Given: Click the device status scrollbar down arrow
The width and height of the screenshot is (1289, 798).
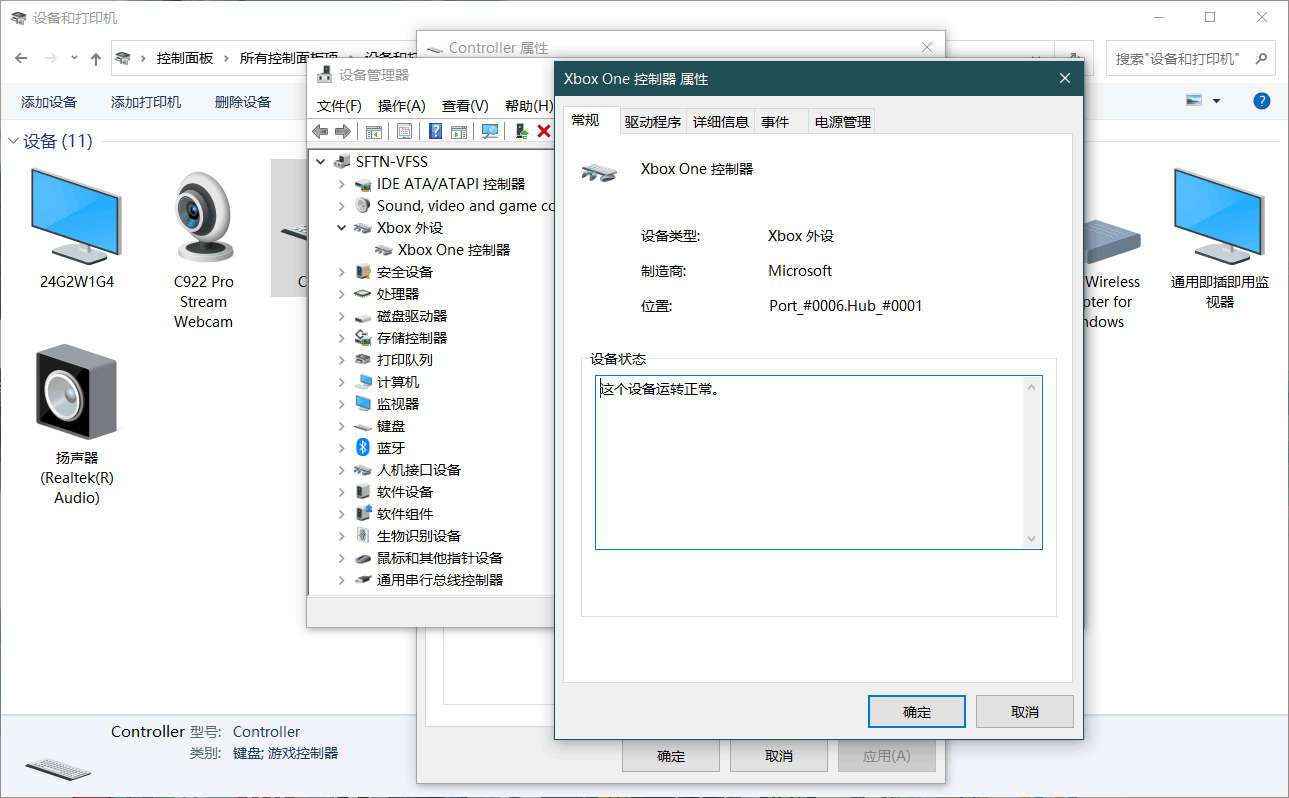Looking at the screenshot, I should tap(1032, 539).
